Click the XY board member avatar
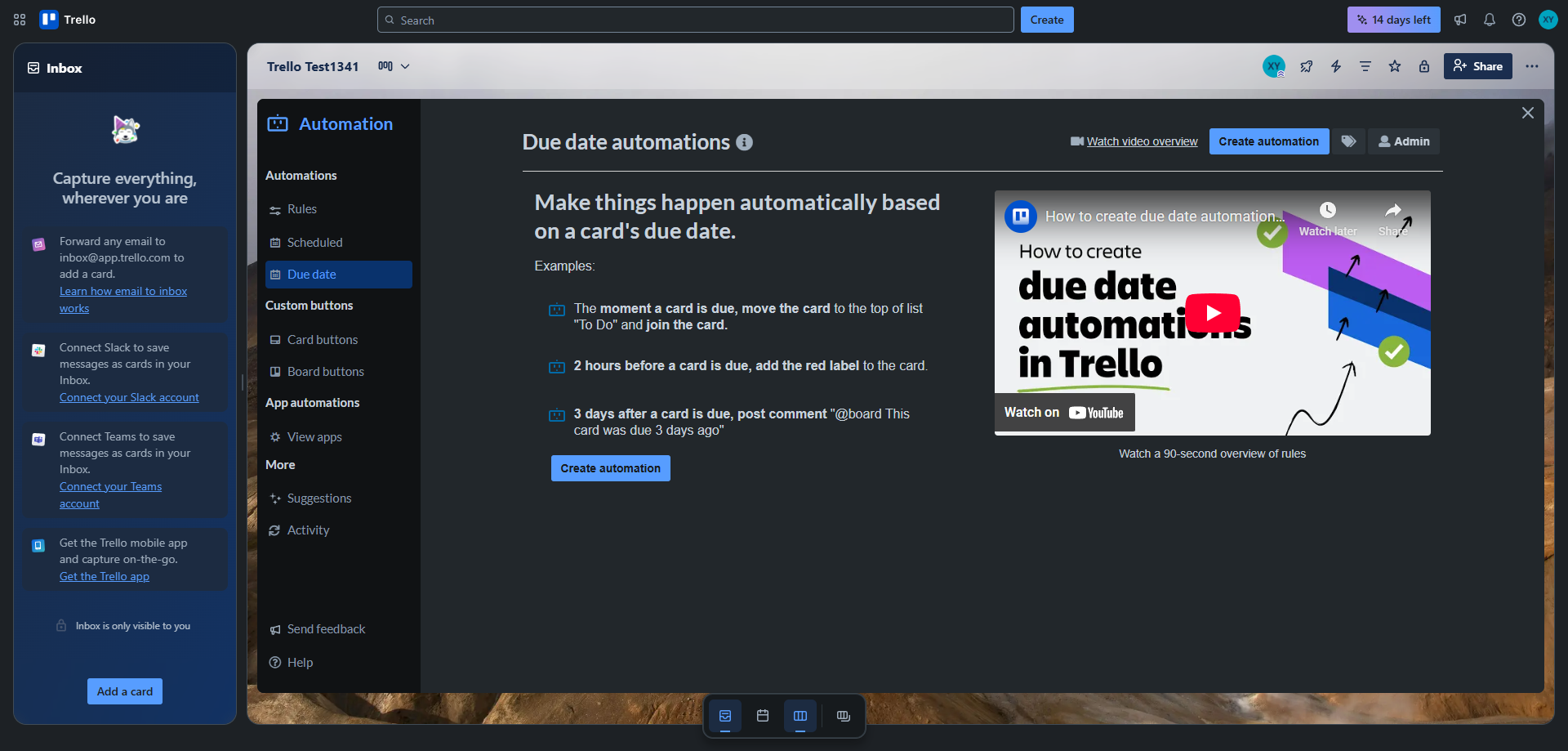The image size is (1568, 751). (1274, 66)
